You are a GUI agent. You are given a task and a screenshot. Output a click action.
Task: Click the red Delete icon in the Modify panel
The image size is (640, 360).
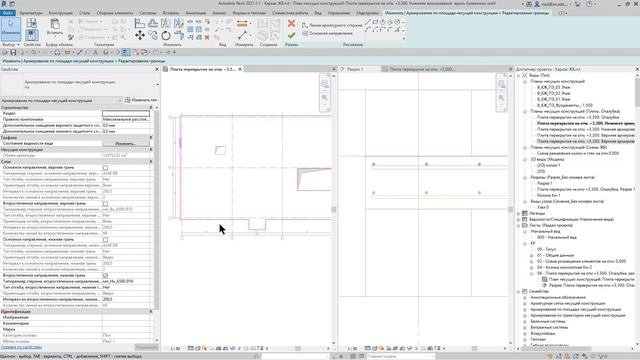coord(207,38)
